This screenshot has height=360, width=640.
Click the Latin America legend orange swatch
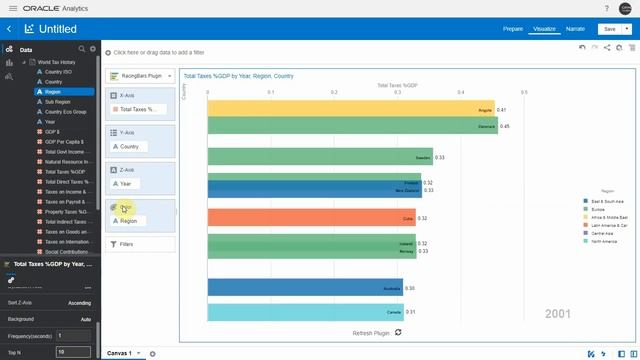(x=586, y=225)
